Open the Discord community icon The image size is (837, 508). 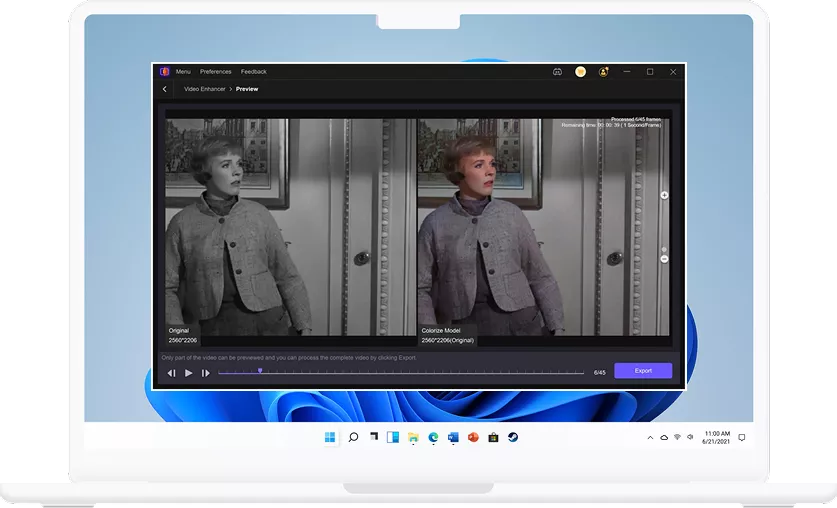pos(557,72)
